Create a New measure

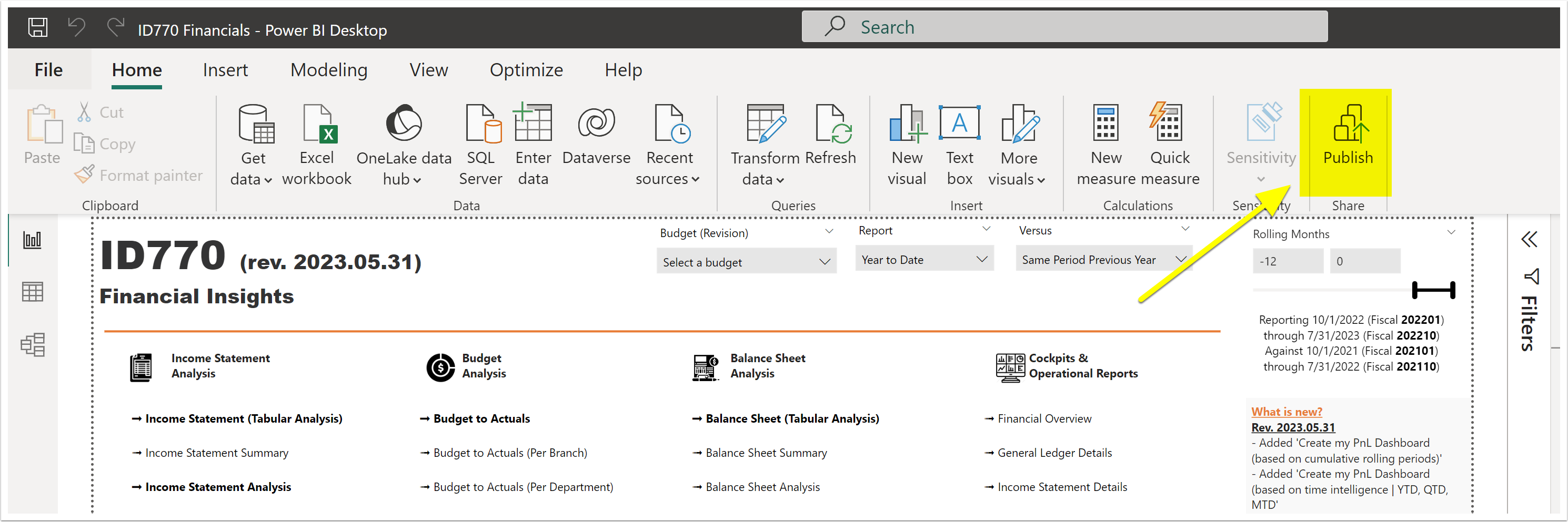pos(1105,145)
